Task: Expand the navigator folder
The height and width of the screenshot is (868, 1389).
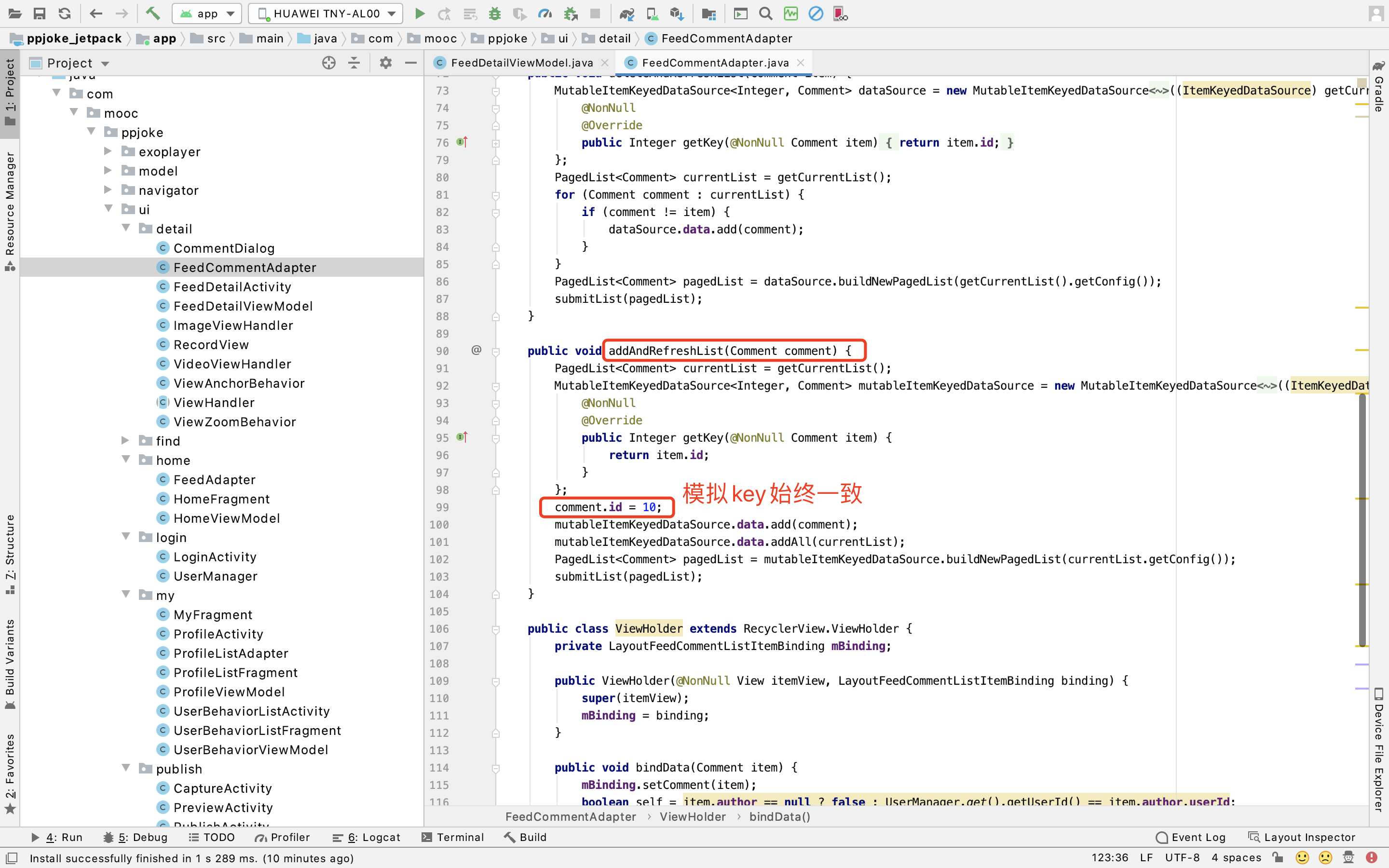Action: pos(108,190)
